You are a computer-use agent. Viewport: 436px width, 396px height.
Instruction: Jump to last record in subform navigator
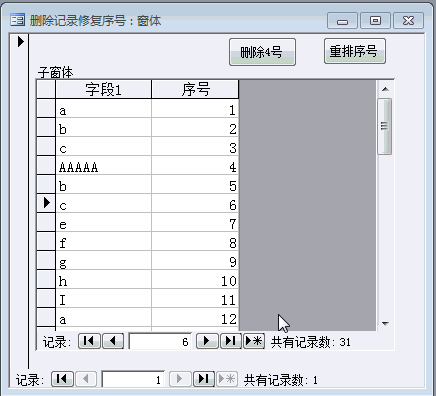click(231, 341)
